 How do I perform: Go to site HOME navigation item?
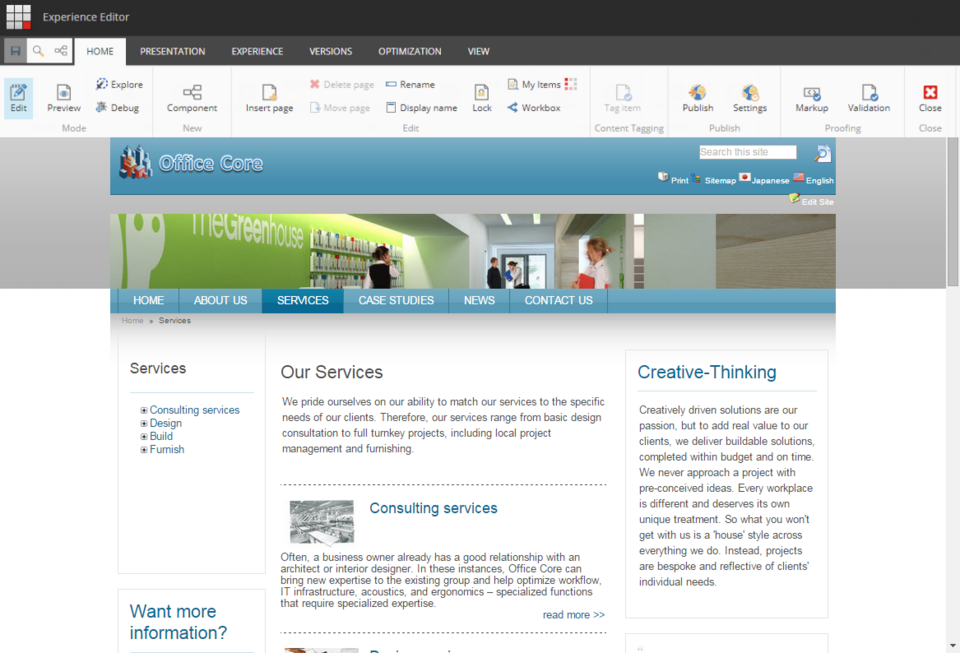click(148, 300)
